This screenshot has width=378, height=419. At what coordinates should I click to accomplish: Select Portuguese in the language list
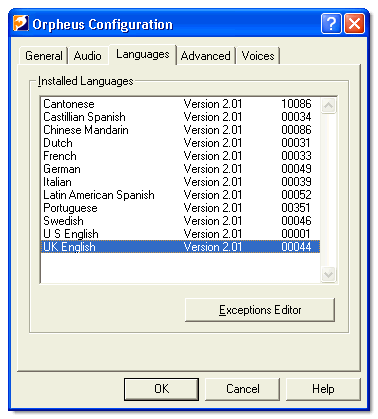(180, 208)
